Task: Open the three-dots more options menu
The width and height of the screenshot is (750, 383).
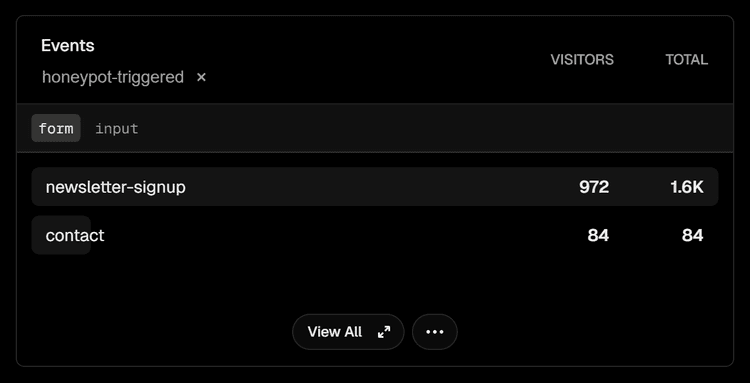Action: (435, 332)
